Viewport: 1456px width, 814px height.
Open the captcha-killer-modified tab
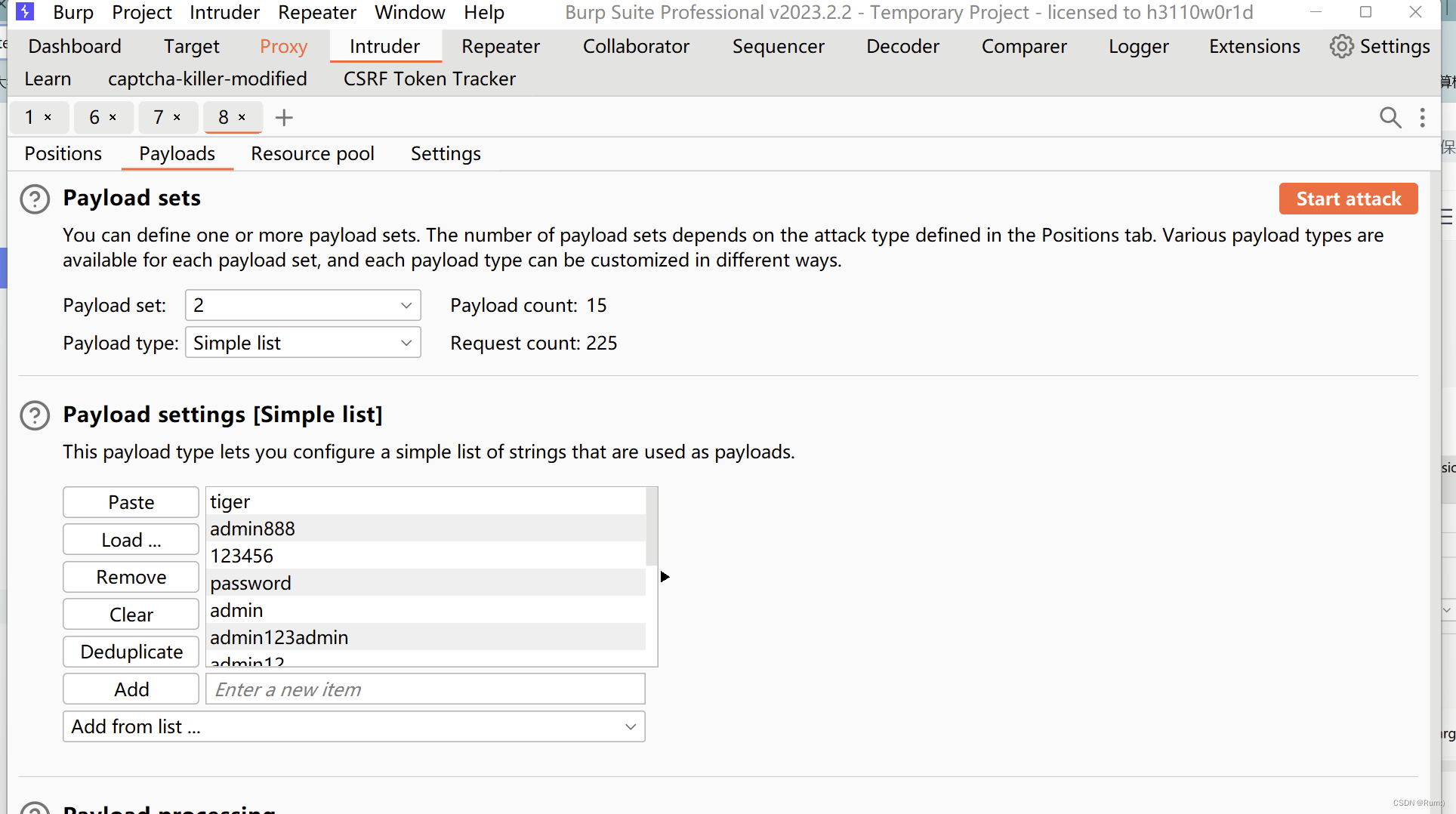point(208,79)
